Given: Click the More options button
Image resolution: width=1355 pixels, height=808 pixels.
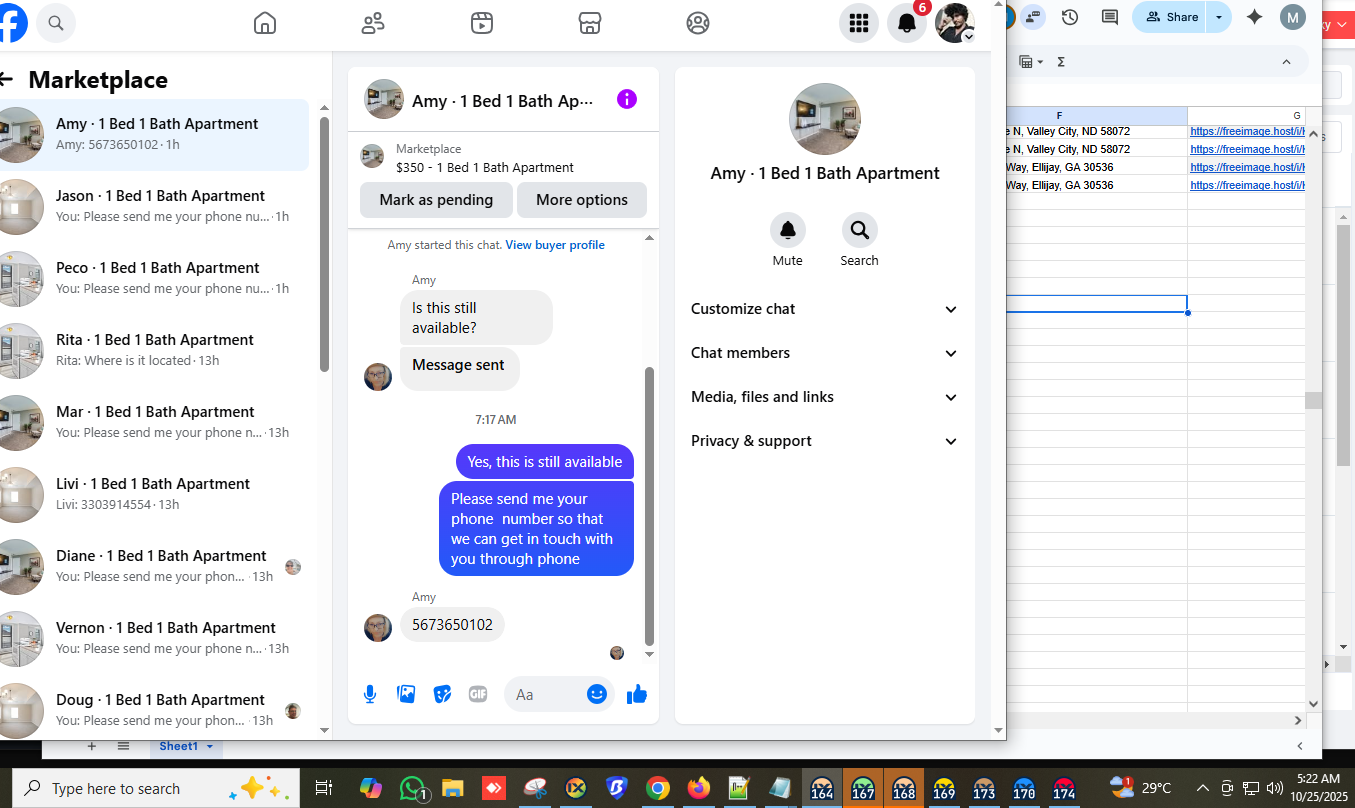Looking at the screenshot, I should pos(582,200).
